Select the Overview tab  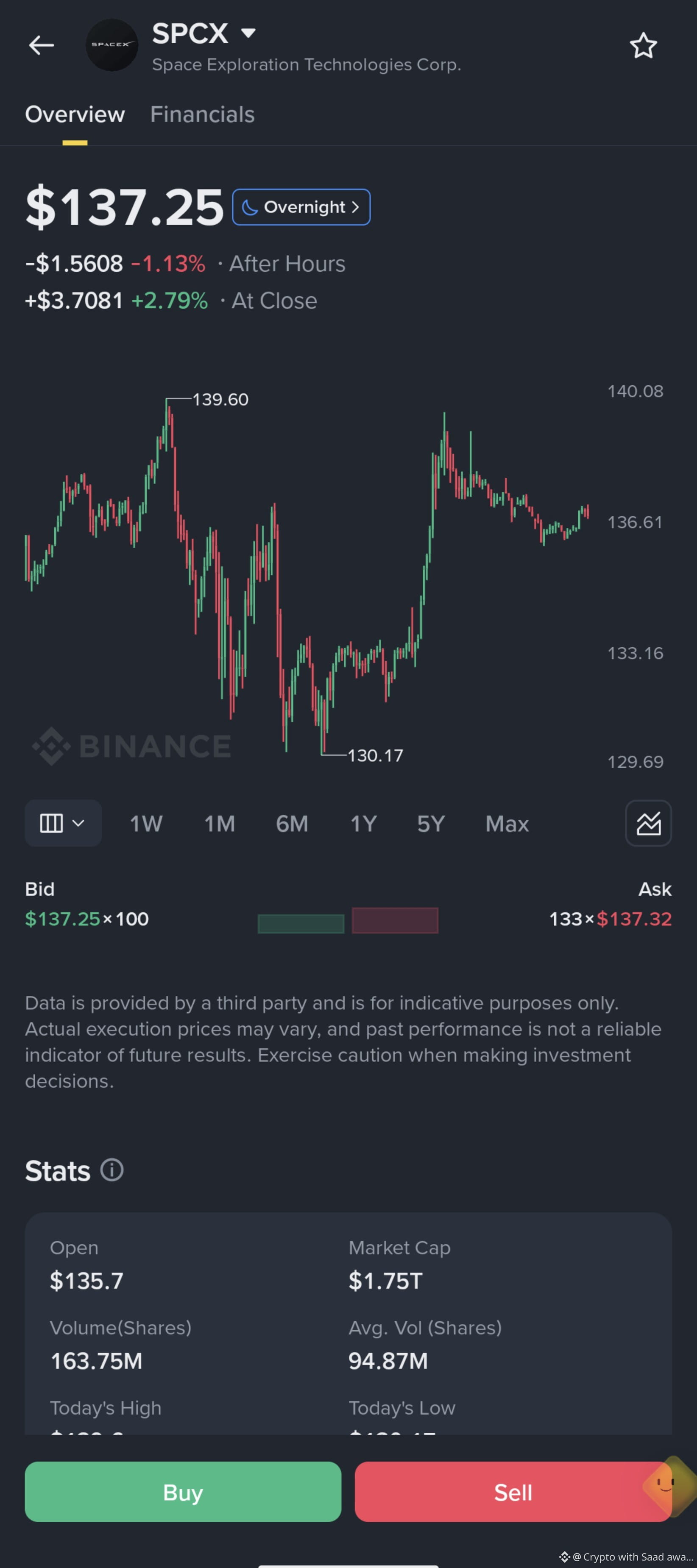coord(75,114)
